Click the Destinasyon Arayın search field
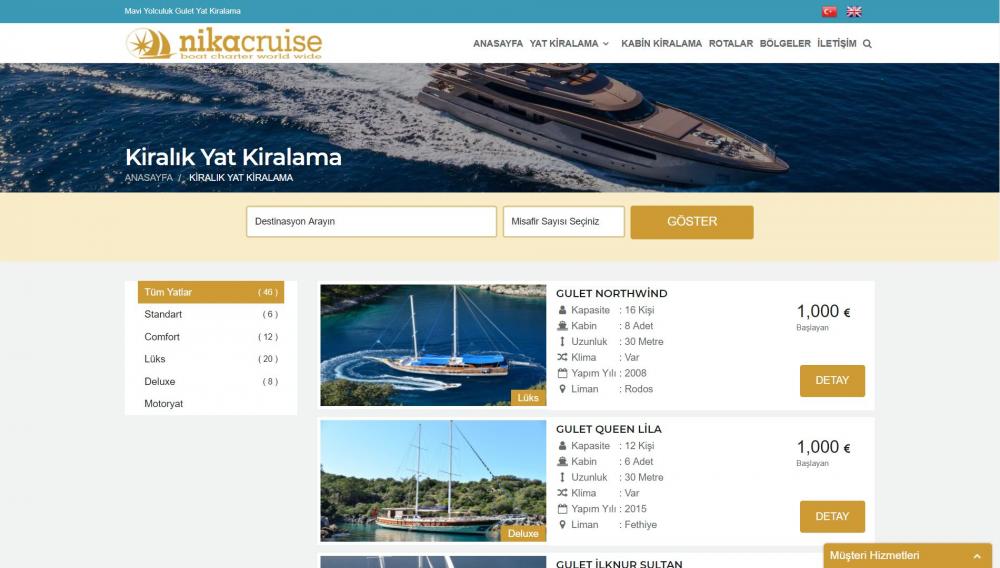This screenshot has width=1000, height=568. point(371,221)
